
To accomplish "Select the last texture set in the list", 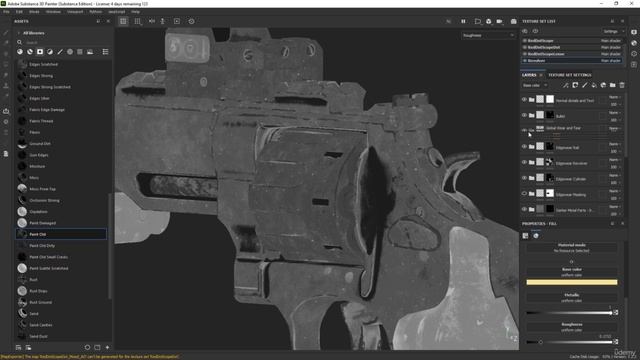I will coord(572,60).
